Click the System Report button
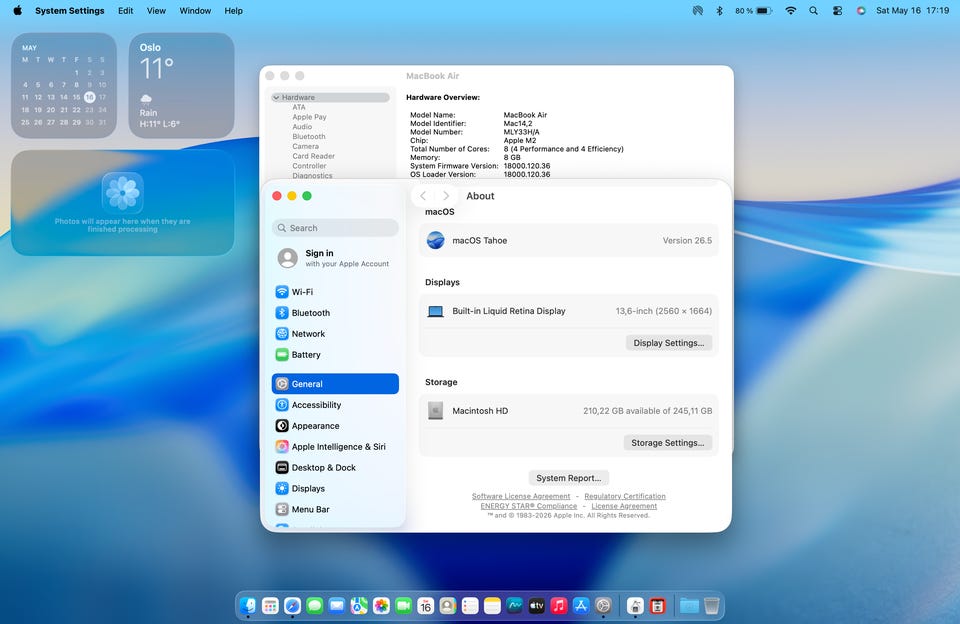 click(x=568, y=478)
